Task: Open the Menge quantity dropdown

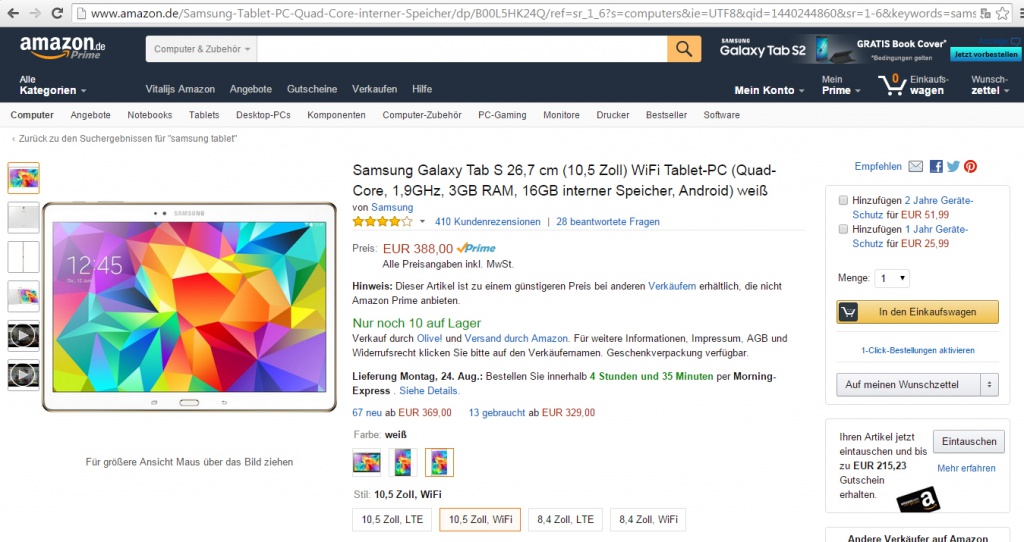Action: pos(892,277)
